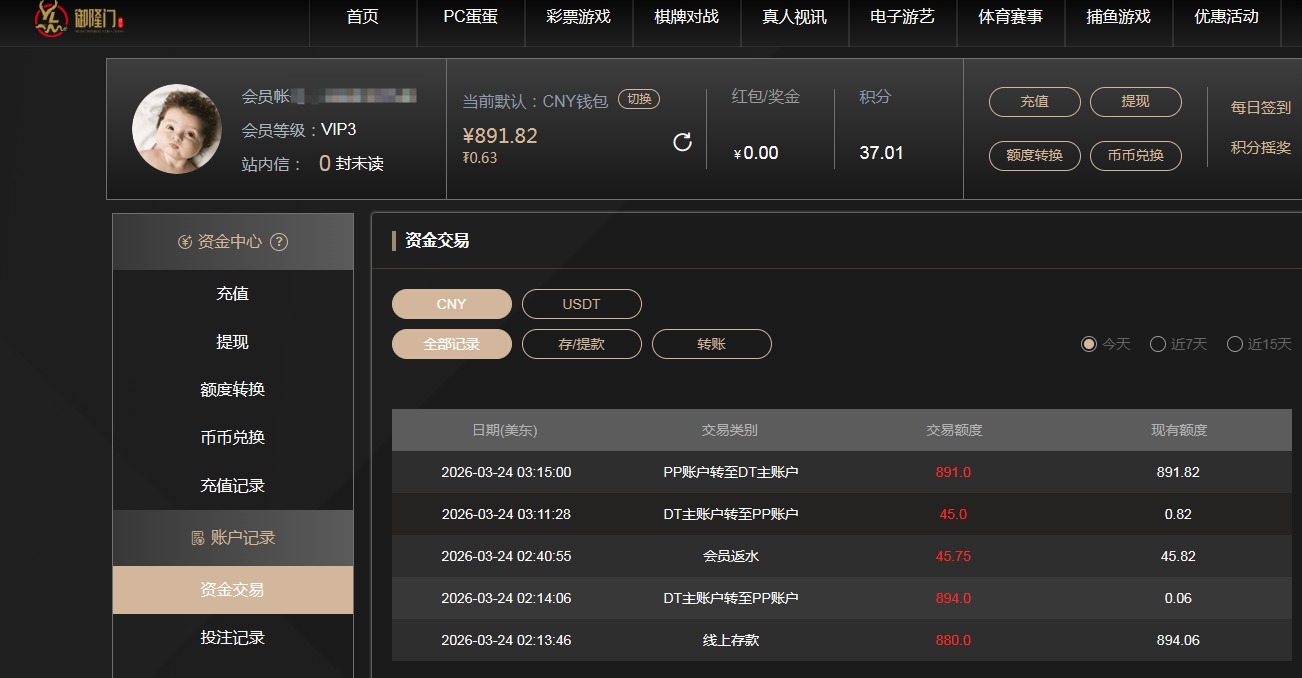
Task: Select the 今天 date filter radio
Action: (1089, 343)
